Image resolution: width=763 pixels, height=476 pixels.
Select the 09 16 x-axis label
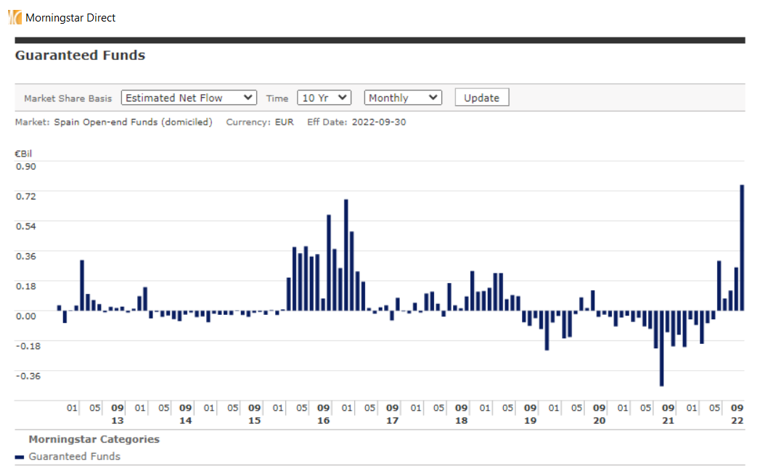[x=323, y=414]
